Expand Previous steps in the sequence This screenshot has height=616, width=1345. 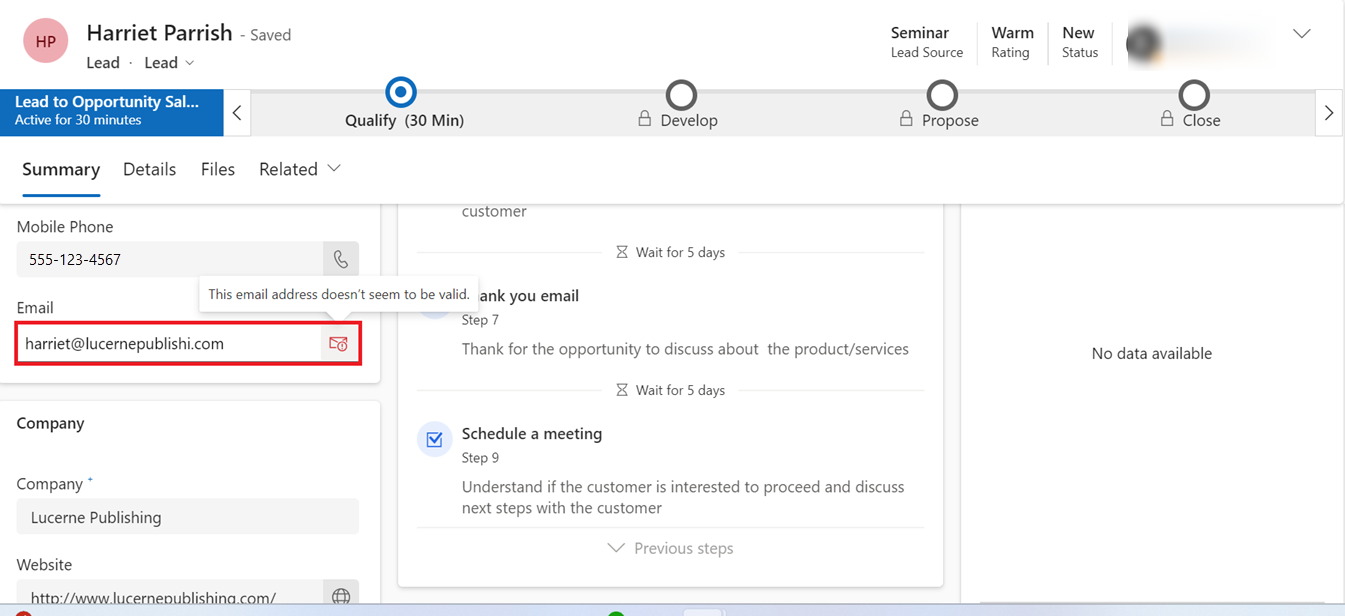pyautogui.click(x=670, y=548)
